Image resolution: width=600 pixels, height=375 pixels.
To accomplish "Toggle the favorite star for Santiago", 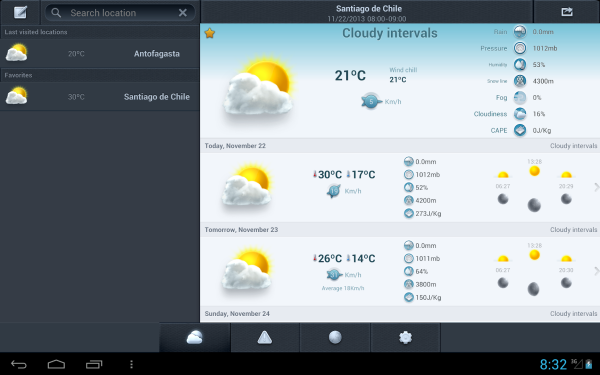I will (x=209, y=33).
